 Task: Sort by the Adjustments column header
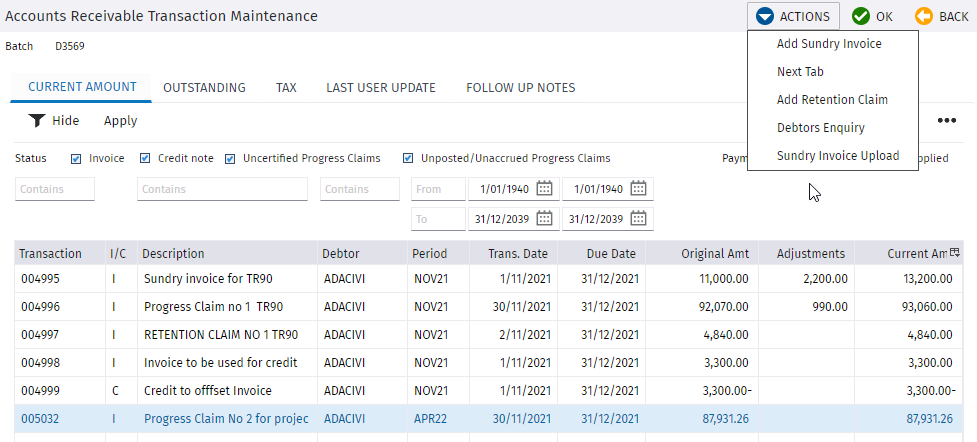coord(811,254)
